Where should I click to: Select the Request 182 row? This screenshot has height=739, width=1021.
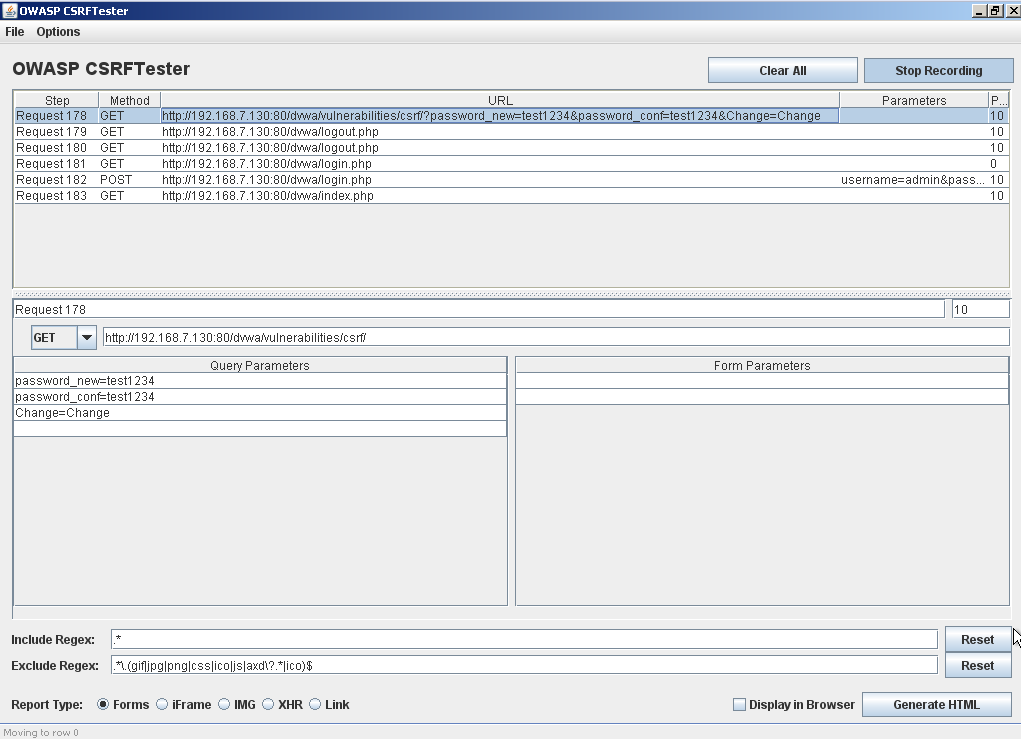511,180
